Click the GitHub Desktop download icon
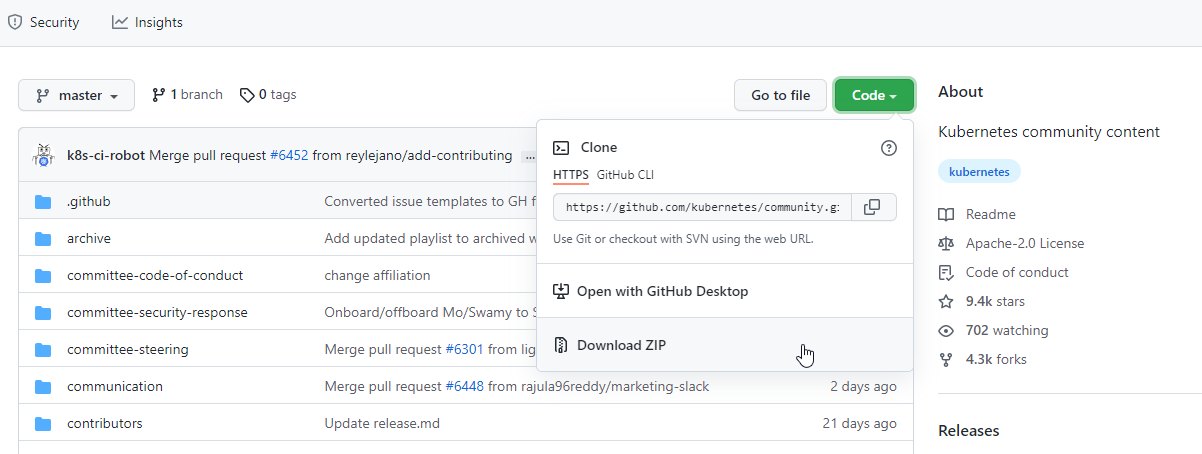Image resolution: width=1202 pixels, height=454 pixels. point(561,291)
